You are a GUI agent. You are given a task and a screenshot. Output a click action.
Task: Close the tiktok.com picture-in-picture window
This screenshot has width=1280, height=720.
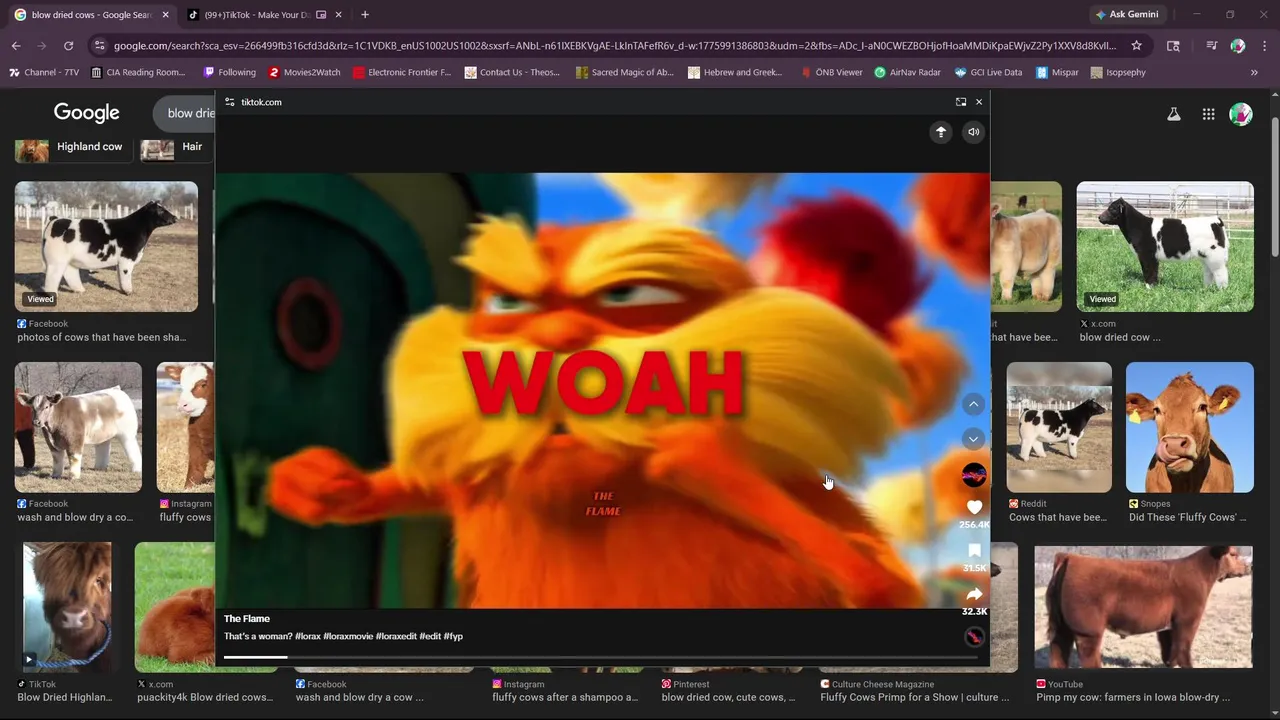click(x=979, y=102)
